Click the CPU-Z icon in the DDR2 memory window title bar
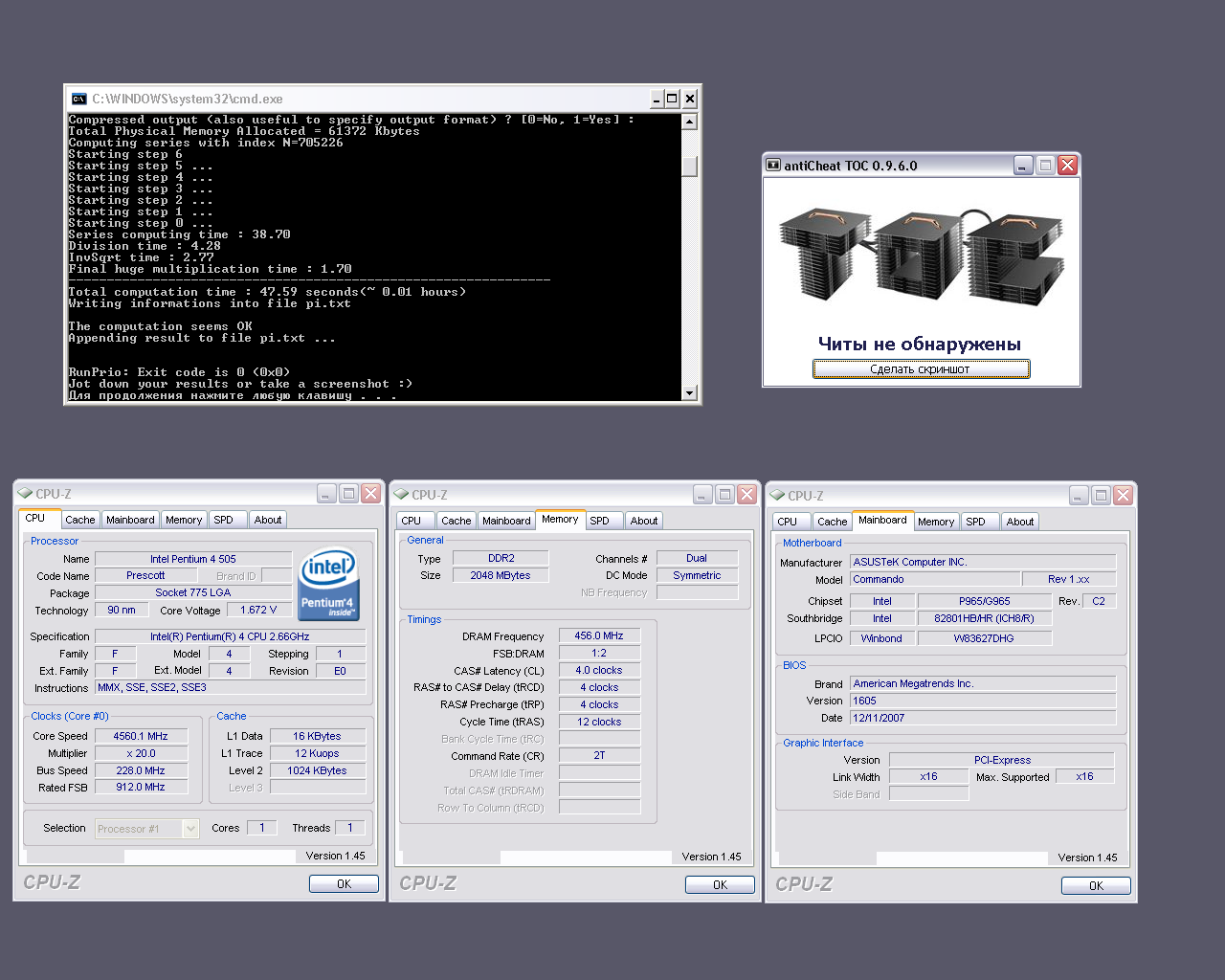 click(x=402, y=495)
